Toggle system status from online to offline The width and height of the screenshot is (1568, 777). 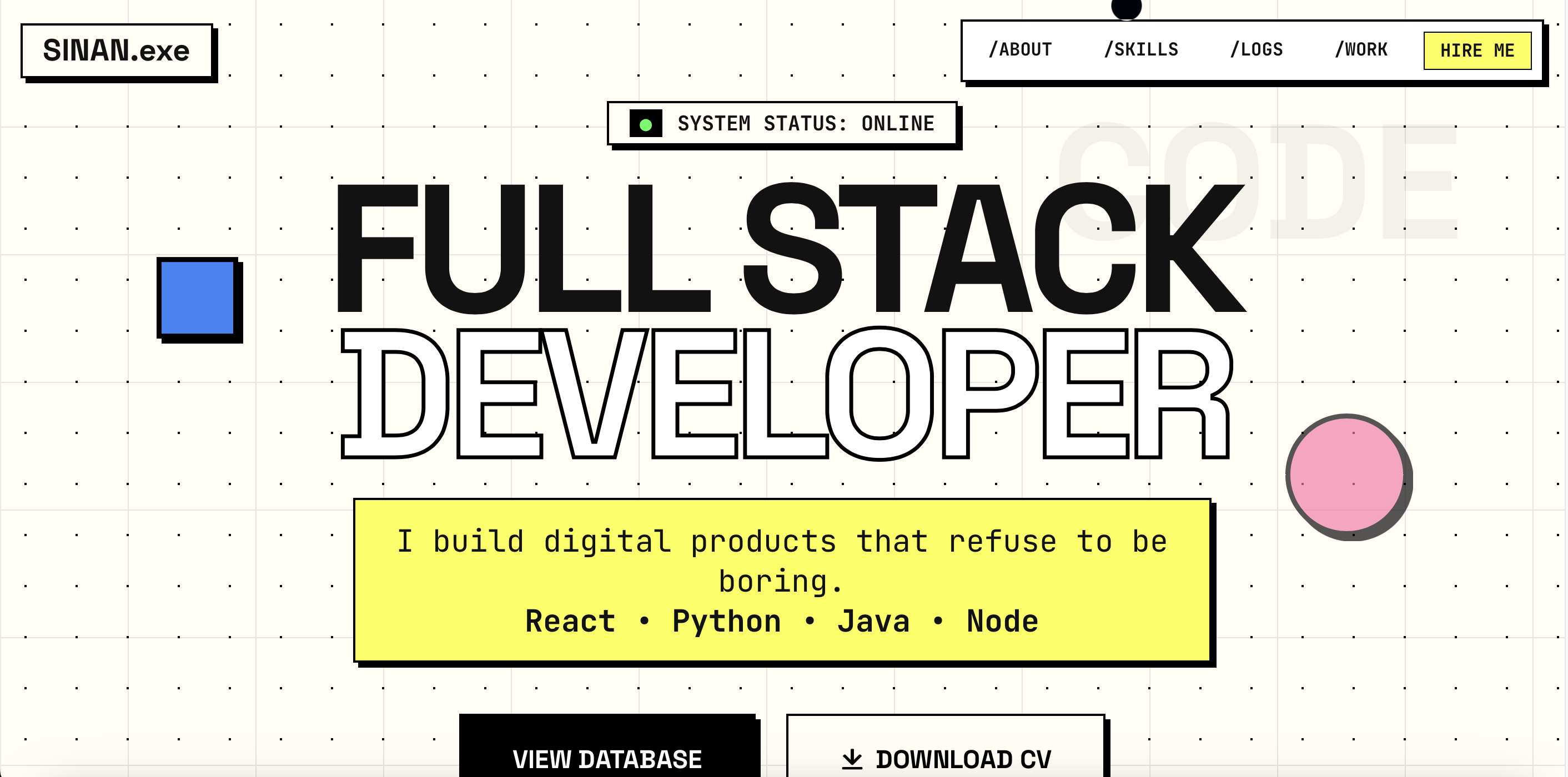(x=782, y=124)
